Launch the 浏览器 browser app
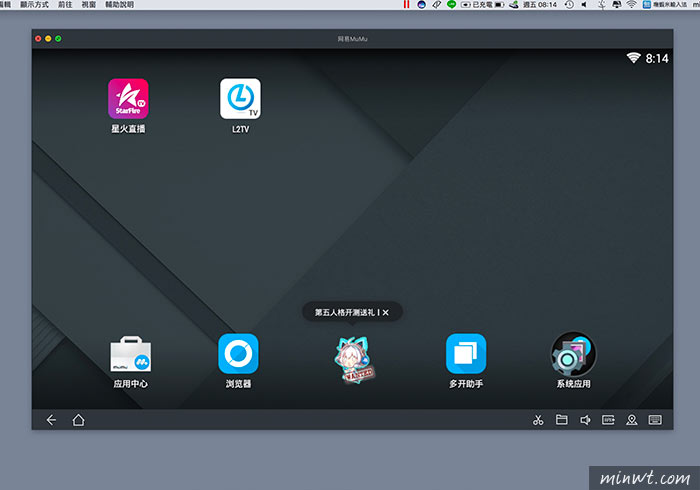Screen dimensions: 700x490 [238, 353]
